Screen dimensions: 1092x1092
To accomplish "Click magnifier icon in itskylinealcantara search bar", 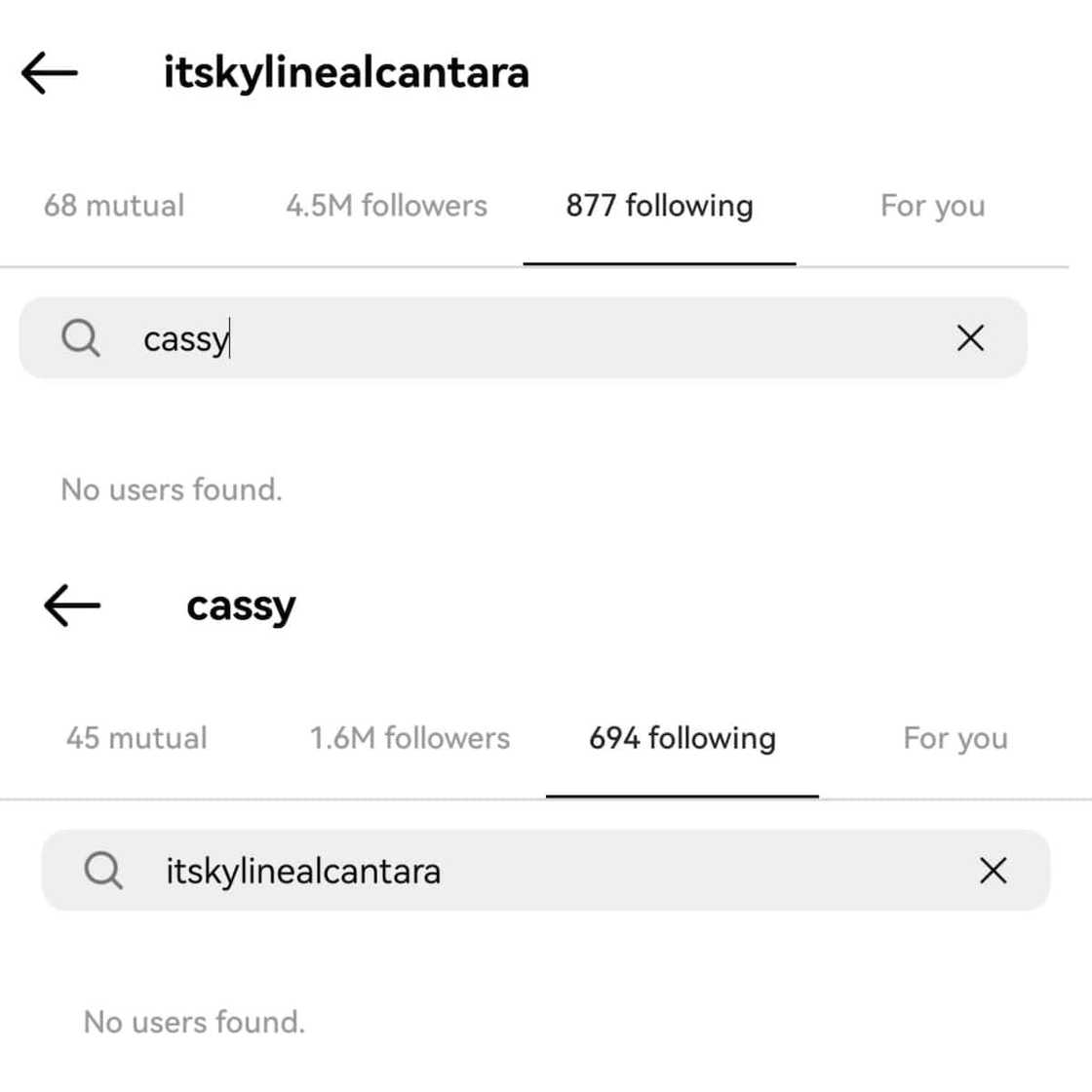I will [102, 871].
